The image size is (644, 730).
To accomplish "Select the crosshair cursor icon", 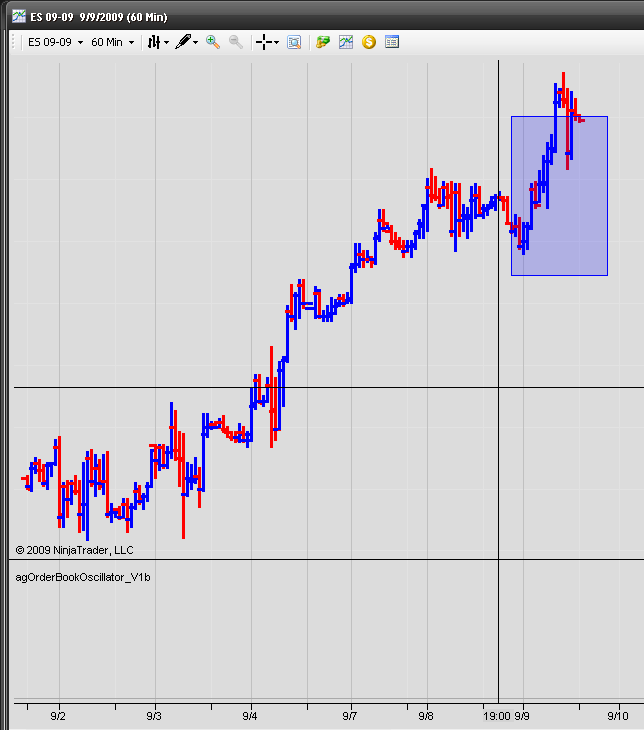I will pos(264,42).
